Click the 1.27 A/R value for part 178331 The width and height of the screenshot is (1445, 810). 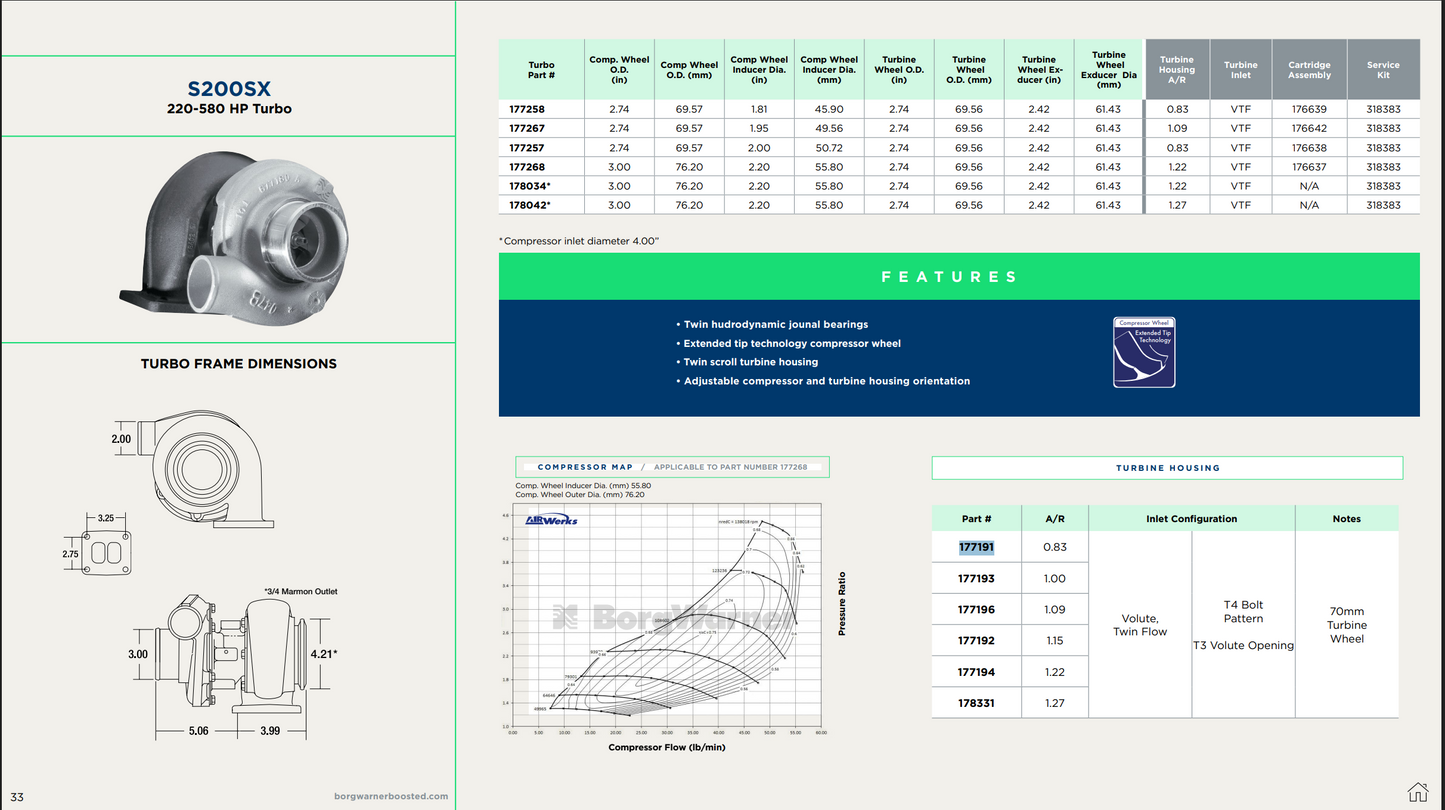pyautogui.click(x=1054, y=703)
